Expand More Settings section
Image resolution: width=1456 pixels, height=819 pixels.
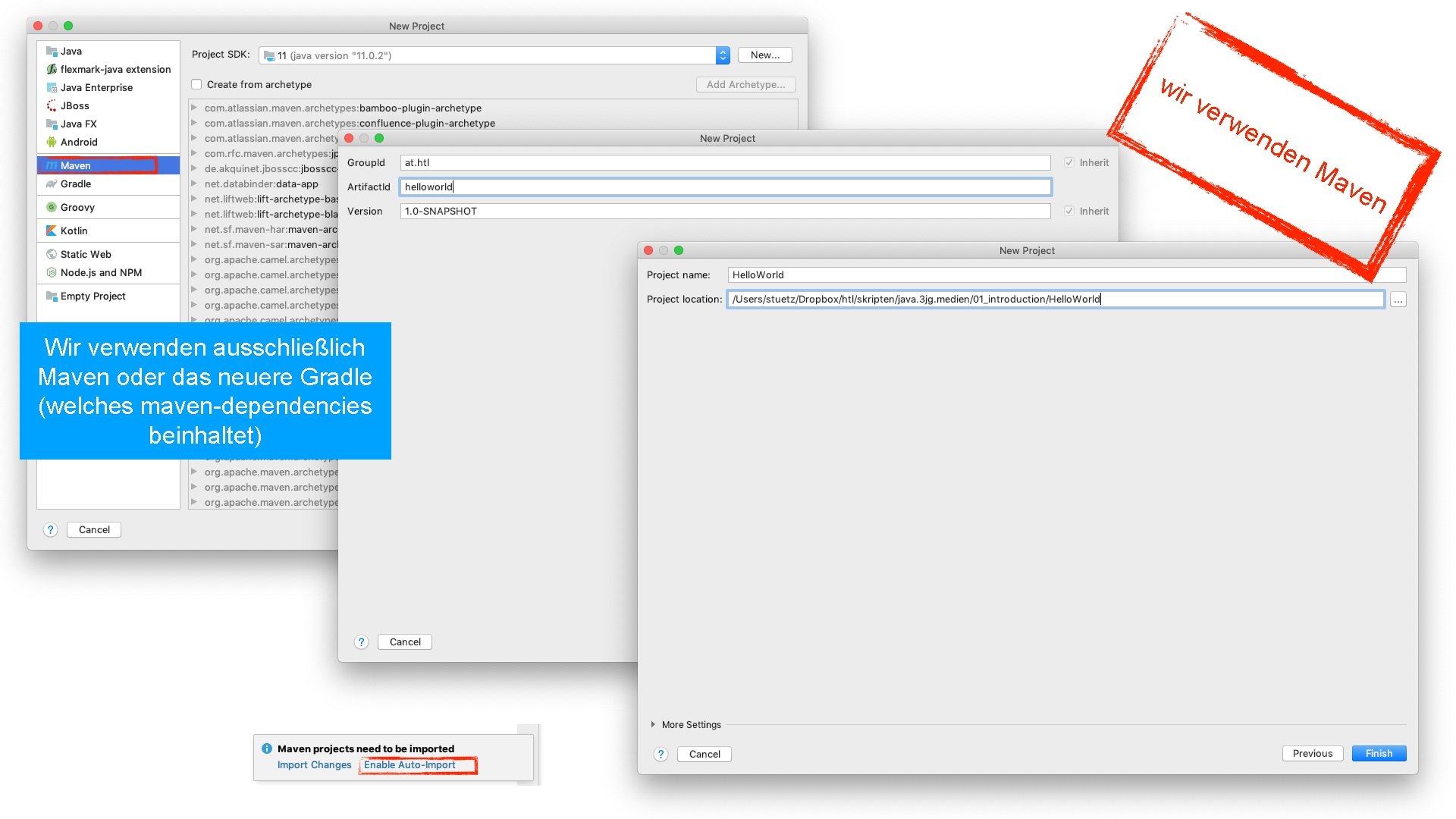coord(653,724)
